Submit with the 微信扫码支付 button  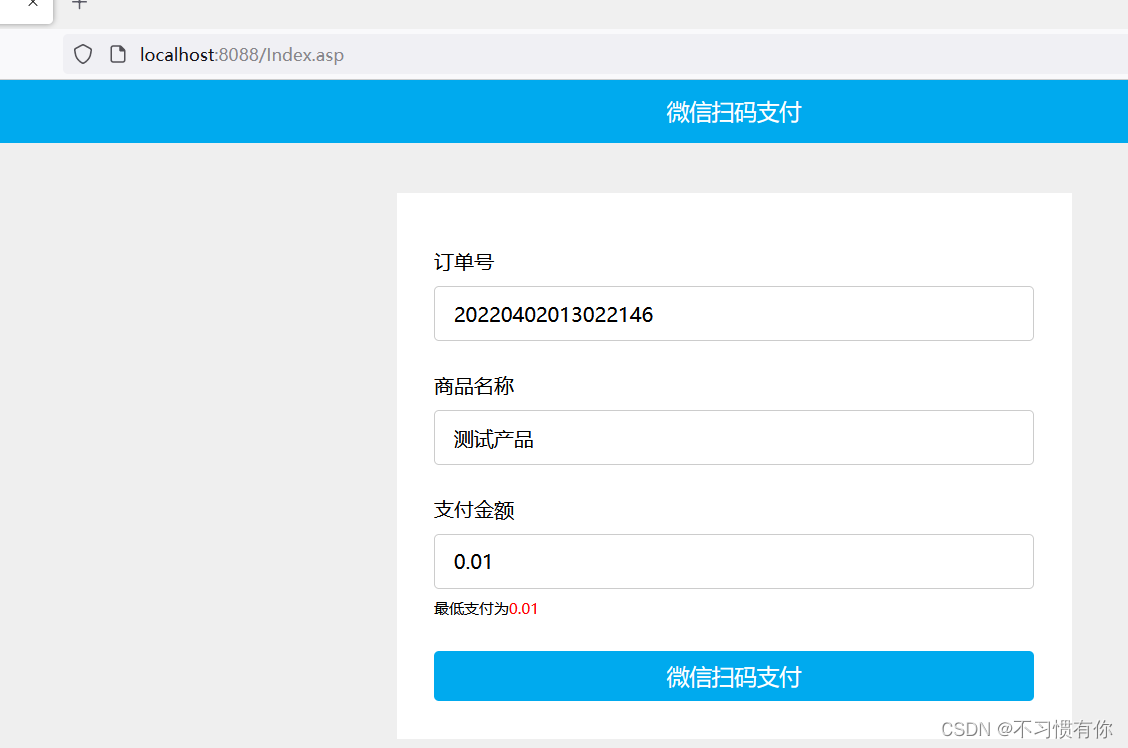tap(733, 676)
